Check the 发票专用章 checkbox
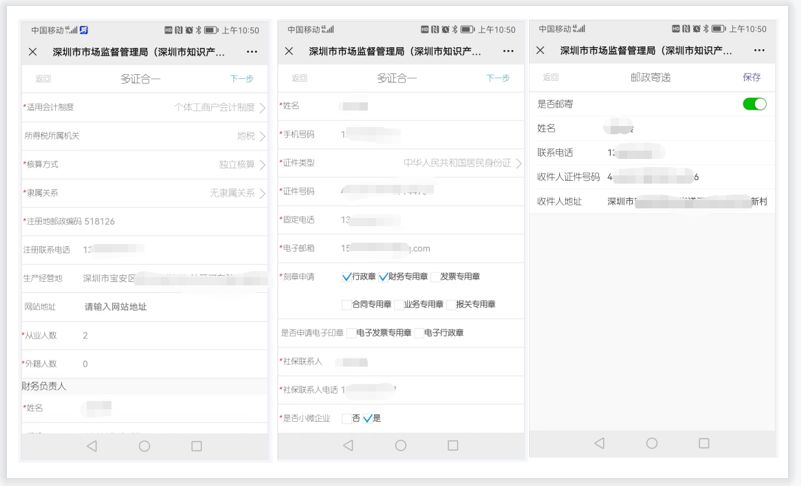The height and width of the screenshot is (486, 801). pos(435,277)
